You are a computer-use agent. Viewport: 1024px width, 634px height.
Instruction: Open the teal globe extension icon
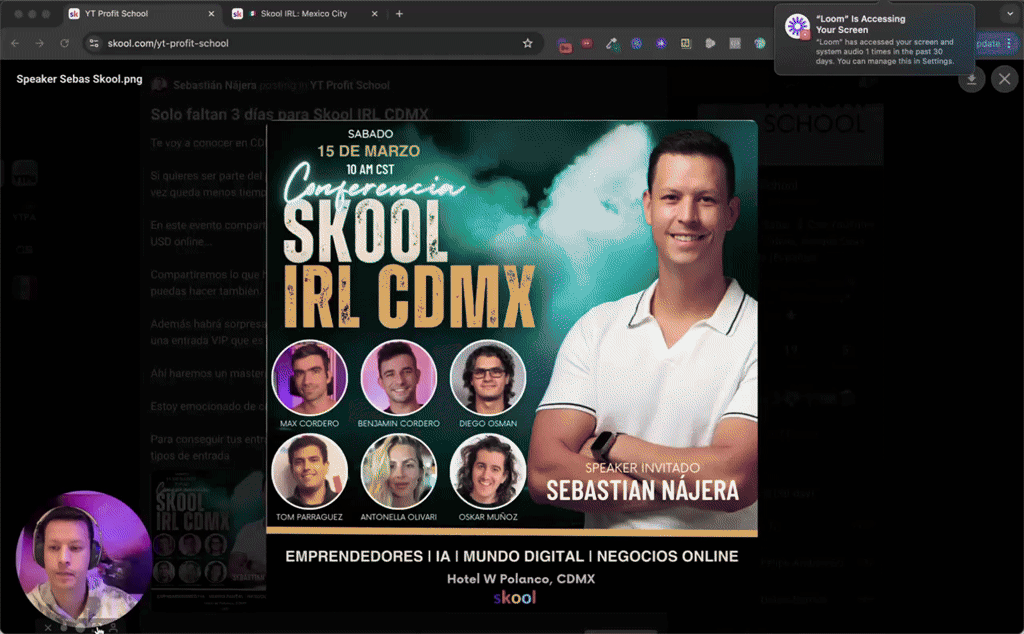[x=760, y=43]
